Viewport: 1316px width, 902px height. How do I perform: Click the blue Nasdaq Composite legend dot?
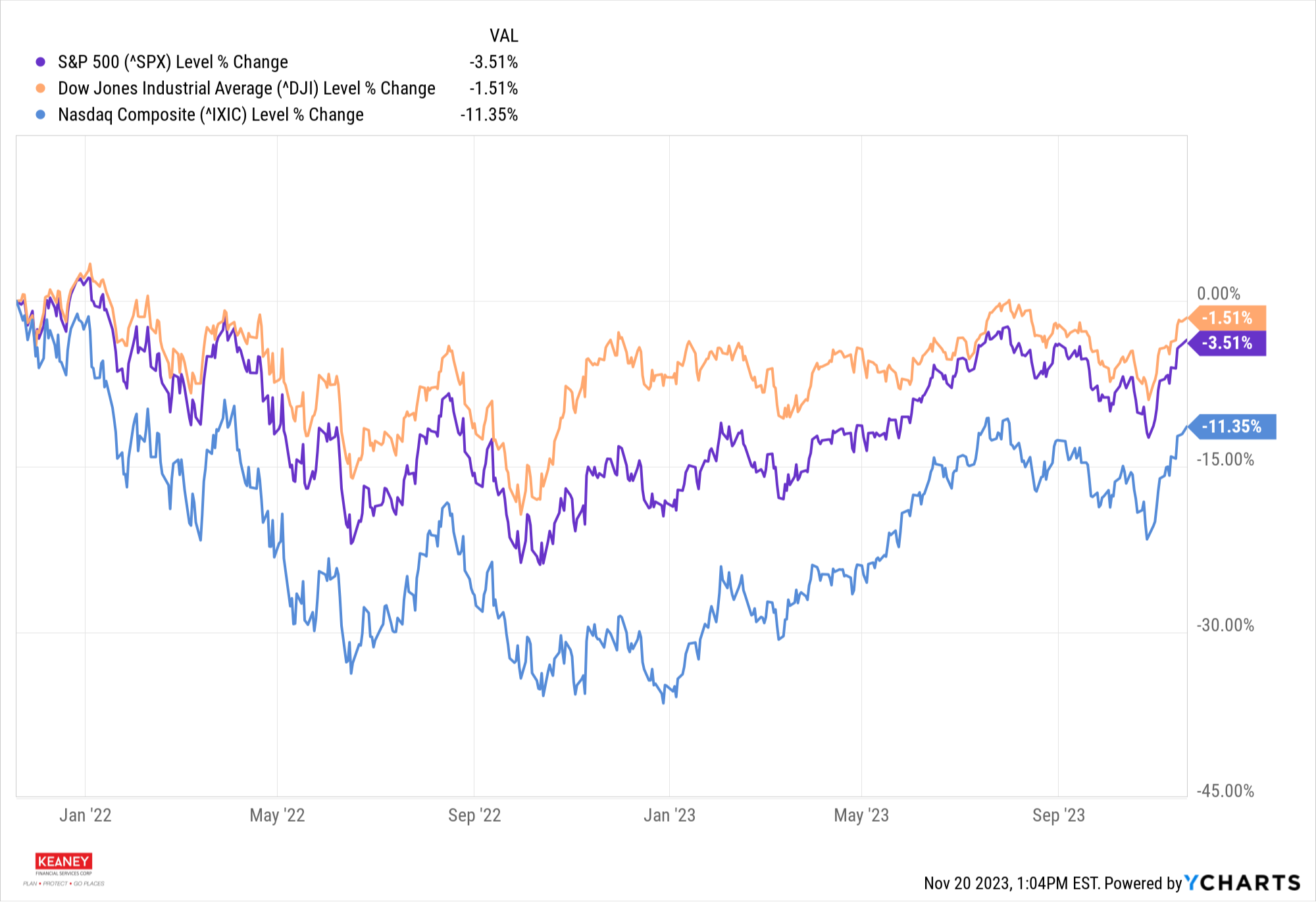point(41,114)
